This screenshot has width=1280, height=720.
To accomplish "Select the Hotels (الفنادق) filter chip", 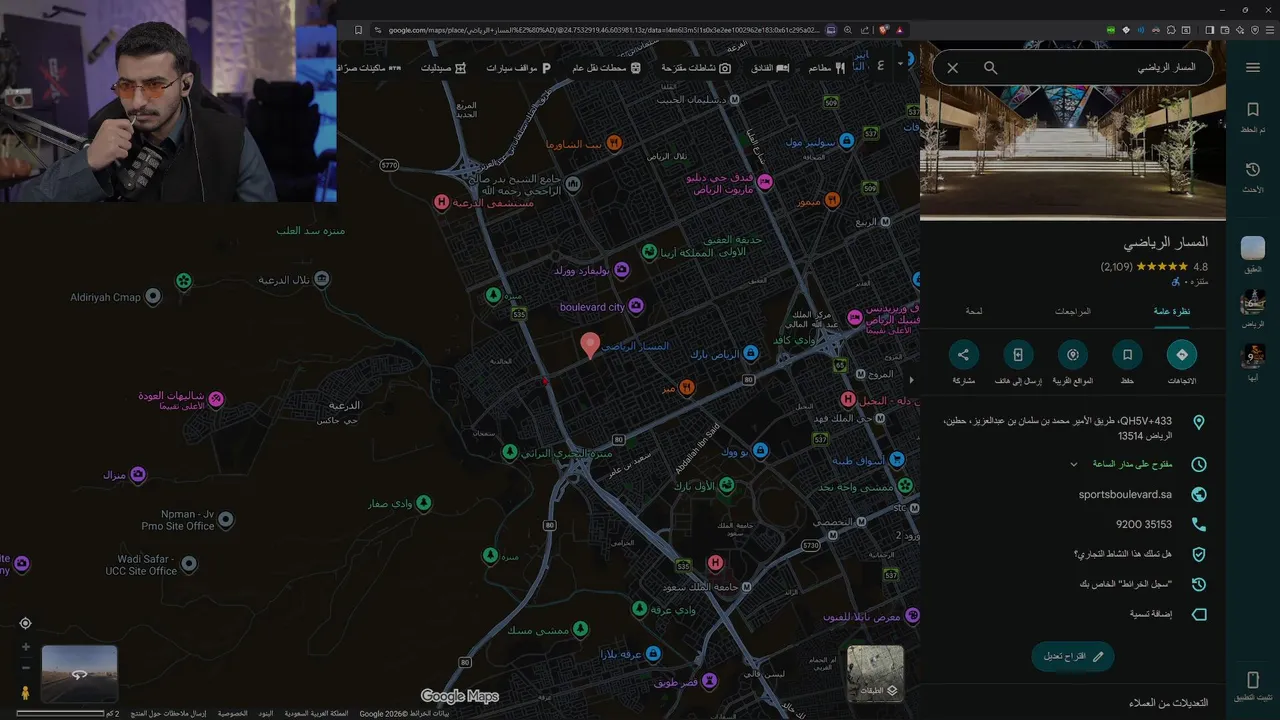I will pyautogui.click(x=768, y=67).
